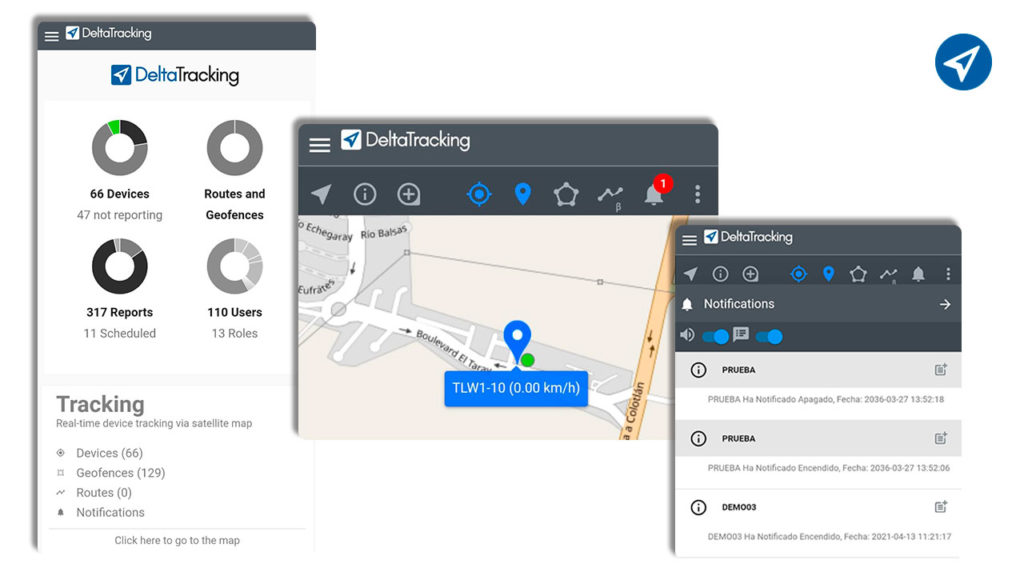Viewport: 1024px width, 576px height.
Task: Click plus-circle icon in Notifications window toolbar
Action: tap(750, 274)
